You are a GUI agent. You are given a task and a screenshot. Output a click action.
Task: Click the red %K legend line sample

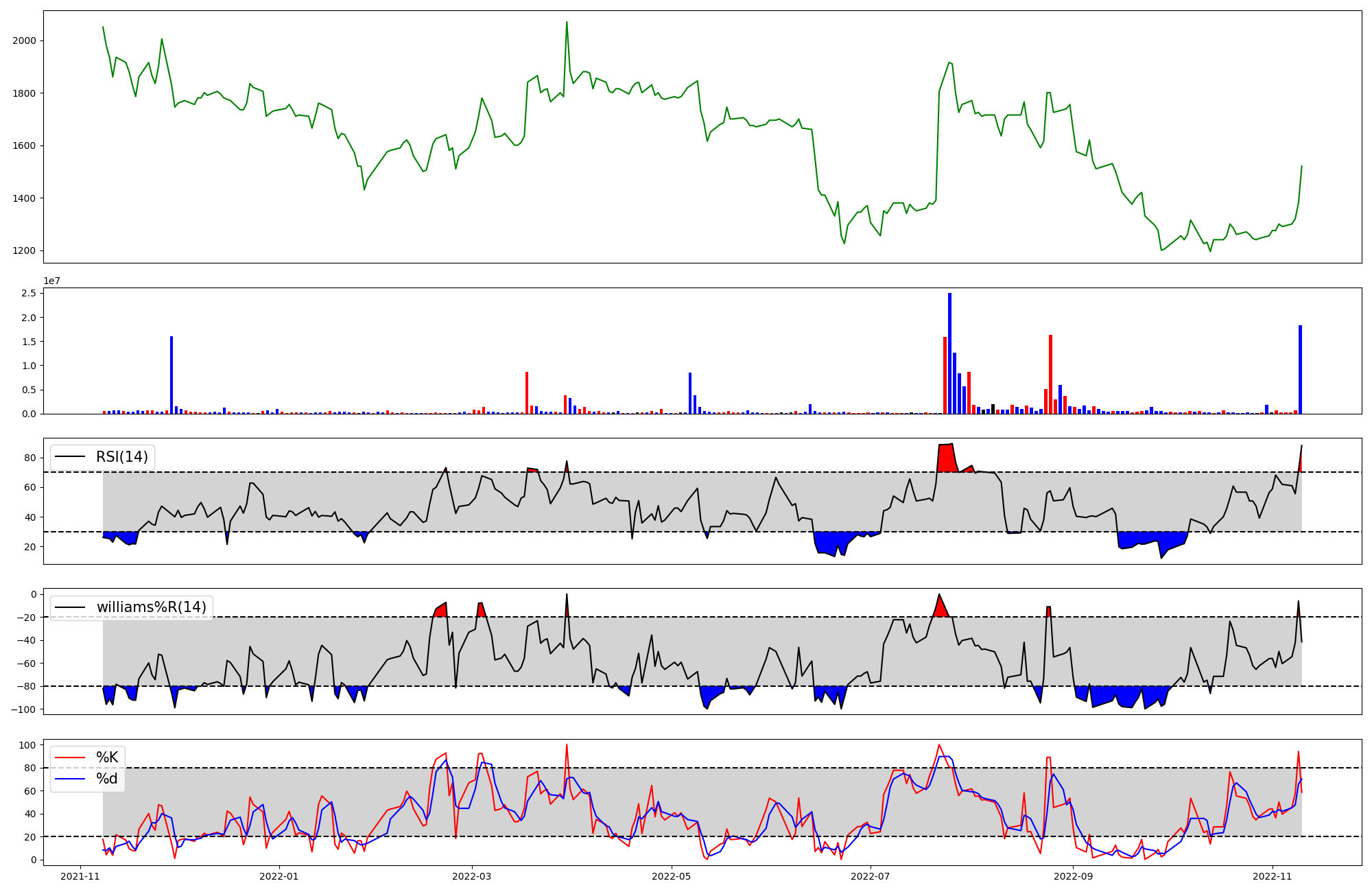[x=71, y=758]
